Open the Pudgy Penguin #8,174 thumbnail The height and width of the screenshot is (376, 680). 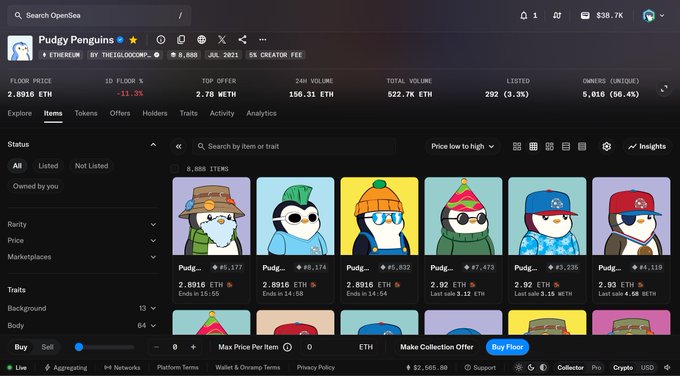(295, 216)
